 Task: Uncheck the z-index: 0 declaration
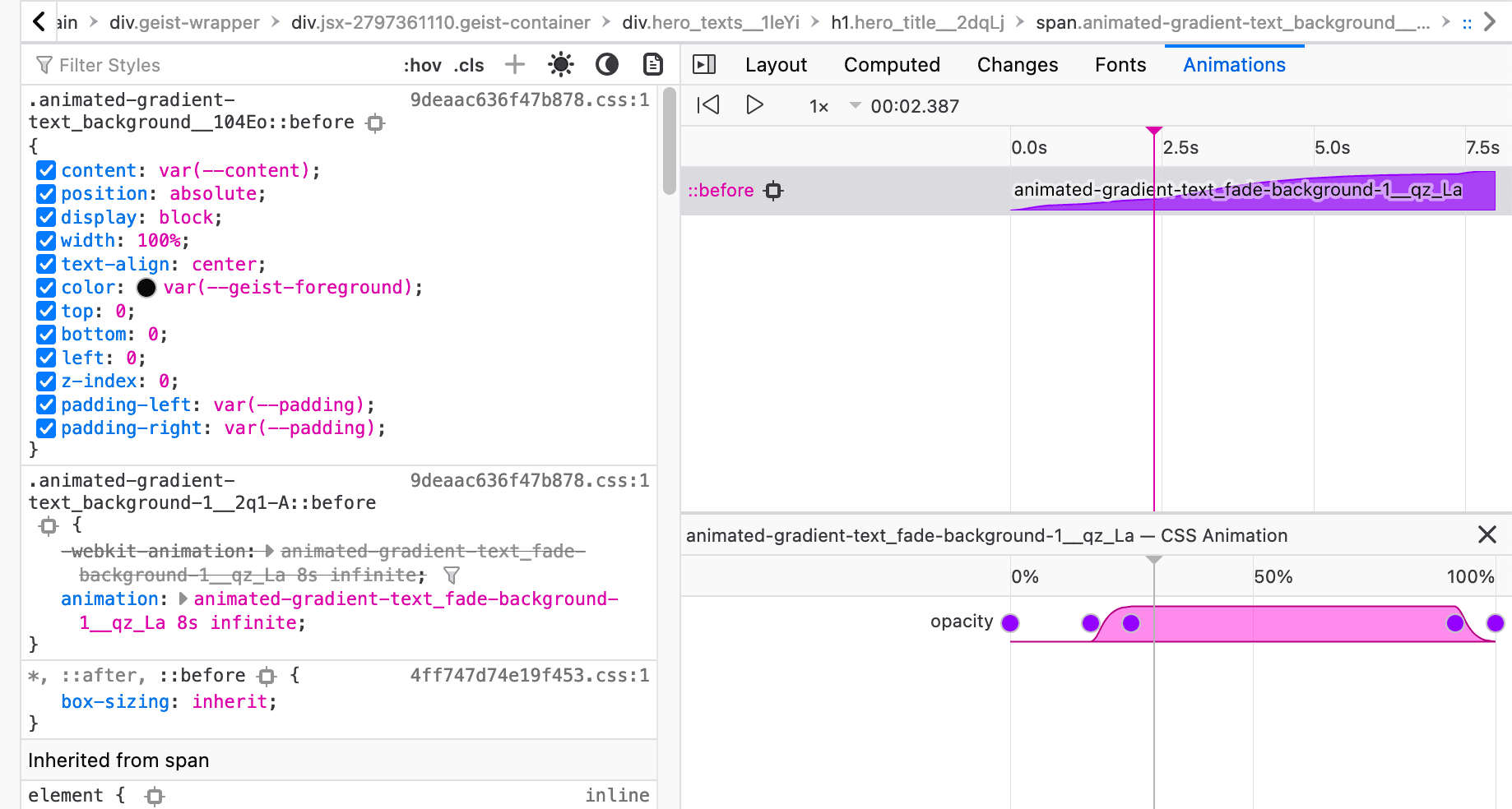(46, 381)
